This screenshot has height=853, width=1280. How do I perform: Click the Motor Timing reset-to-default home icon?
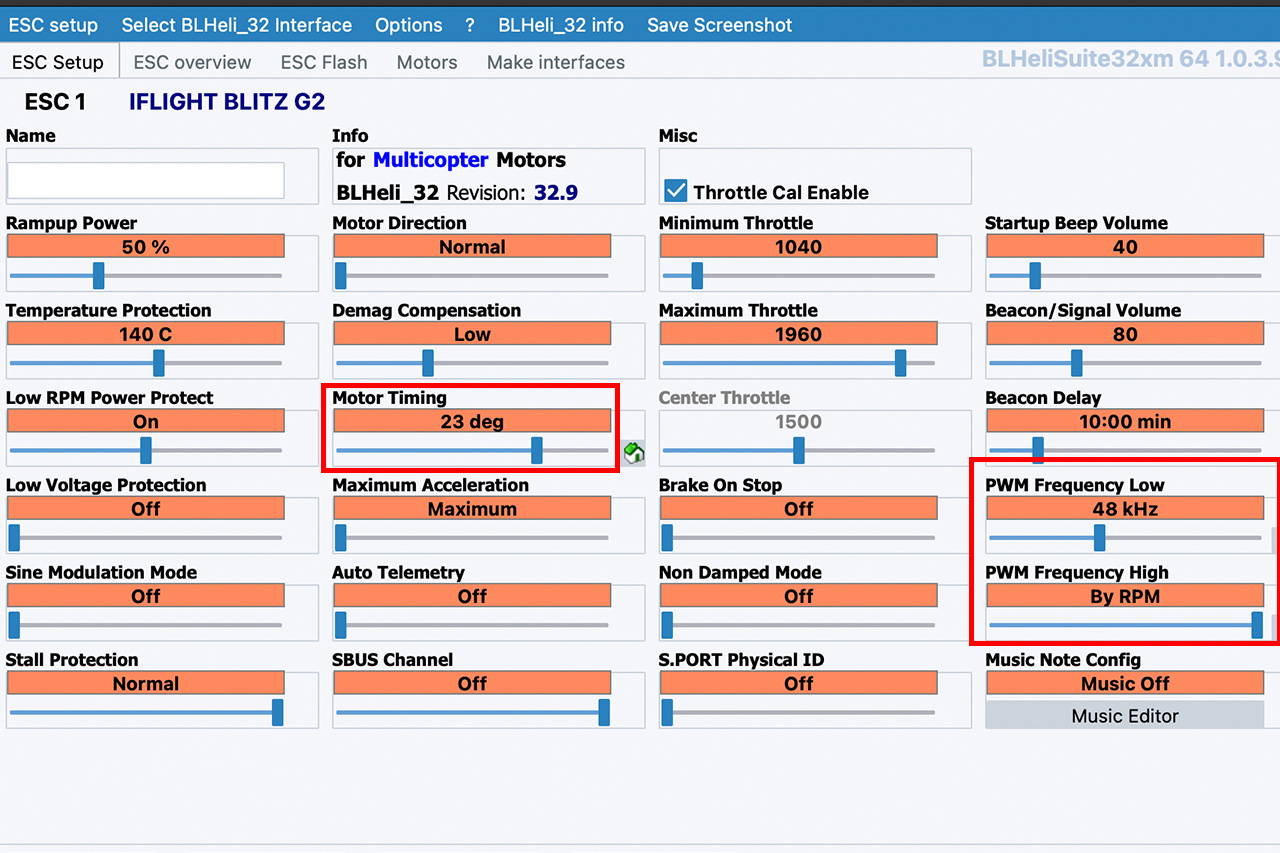click(x=633, y=453)
